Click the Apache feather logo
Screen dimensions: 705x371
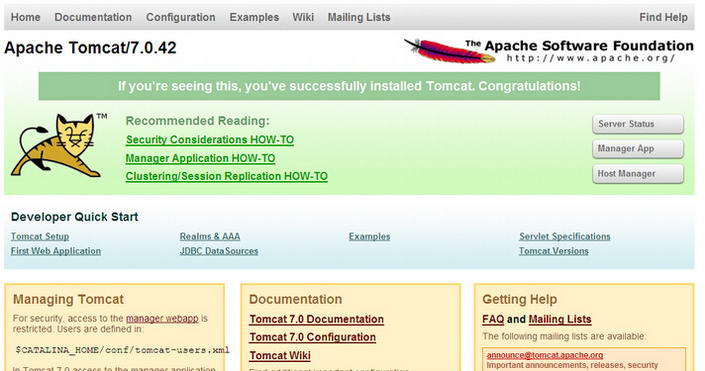point(450,50)
